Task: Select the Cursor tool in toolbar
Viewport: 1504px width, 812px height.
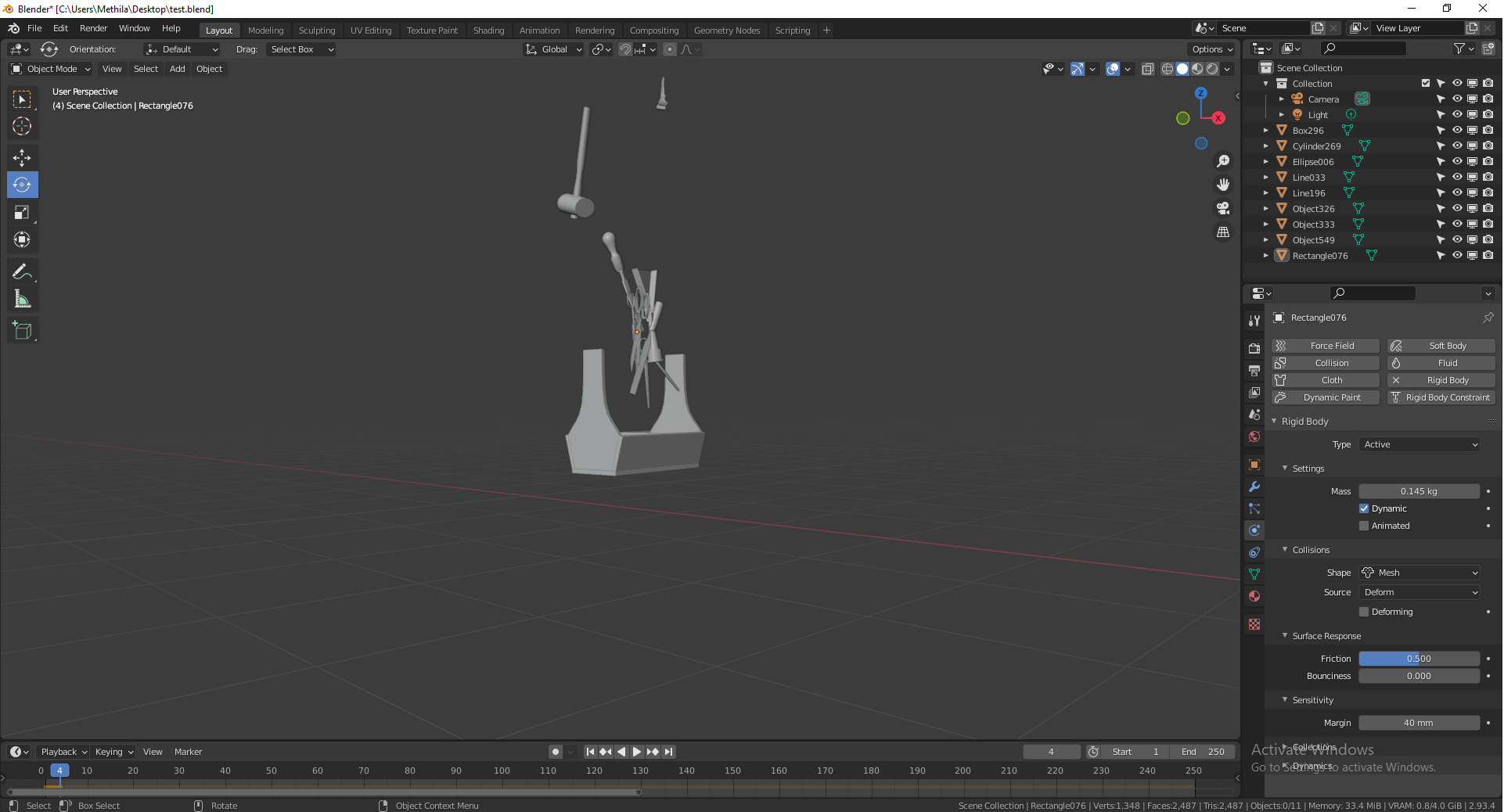Action: pos(22,126)
